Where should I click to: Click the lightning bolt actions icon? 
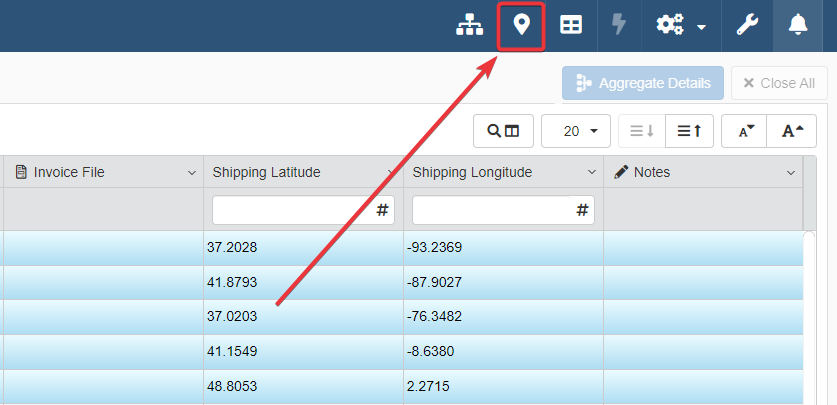pyautogui.click(x=620, y=26)
